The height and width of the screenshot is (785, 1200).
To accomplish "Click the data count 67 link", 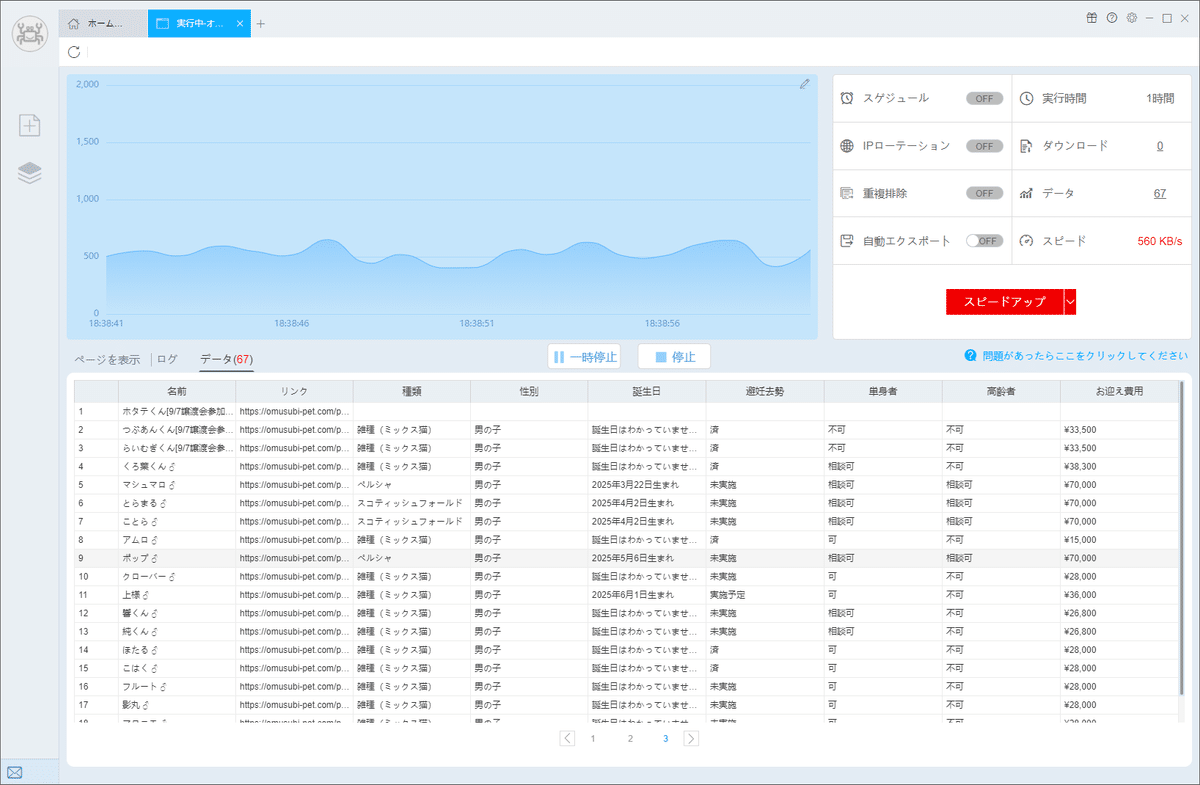I will point(1160,193).
